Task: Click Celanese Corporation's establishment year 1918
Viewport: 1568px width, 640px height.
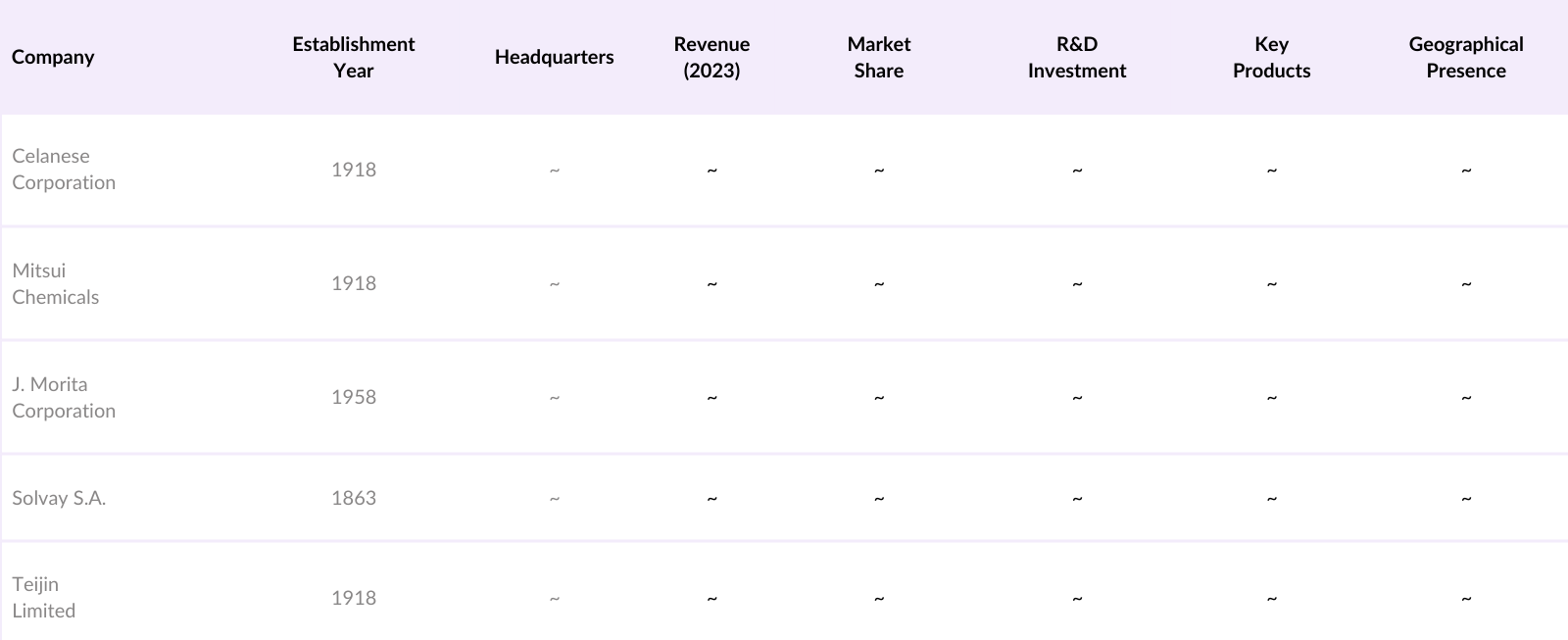Action: 354,170
